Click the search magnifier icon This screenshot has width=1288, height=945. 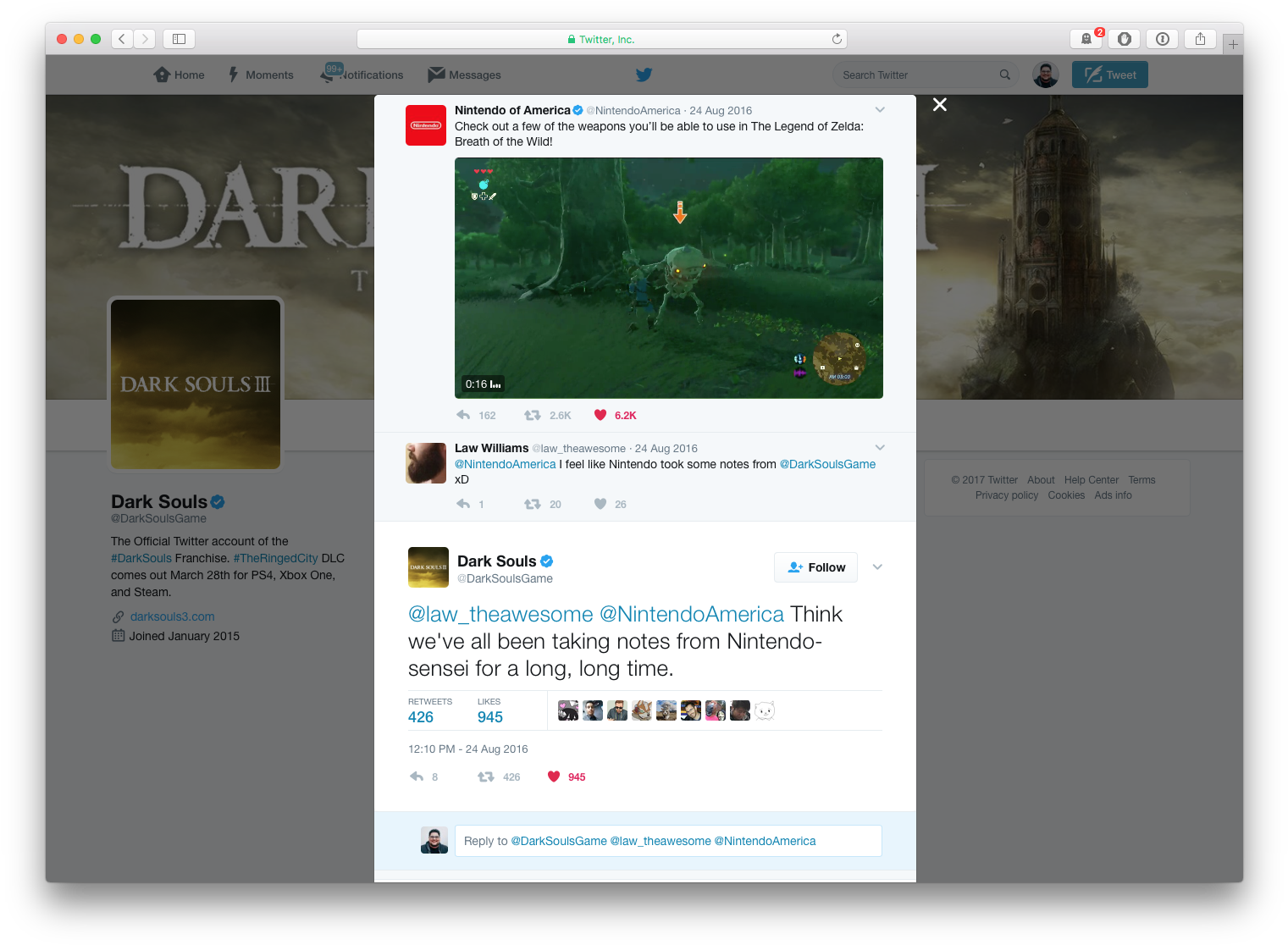click(x=1005, y=75)
